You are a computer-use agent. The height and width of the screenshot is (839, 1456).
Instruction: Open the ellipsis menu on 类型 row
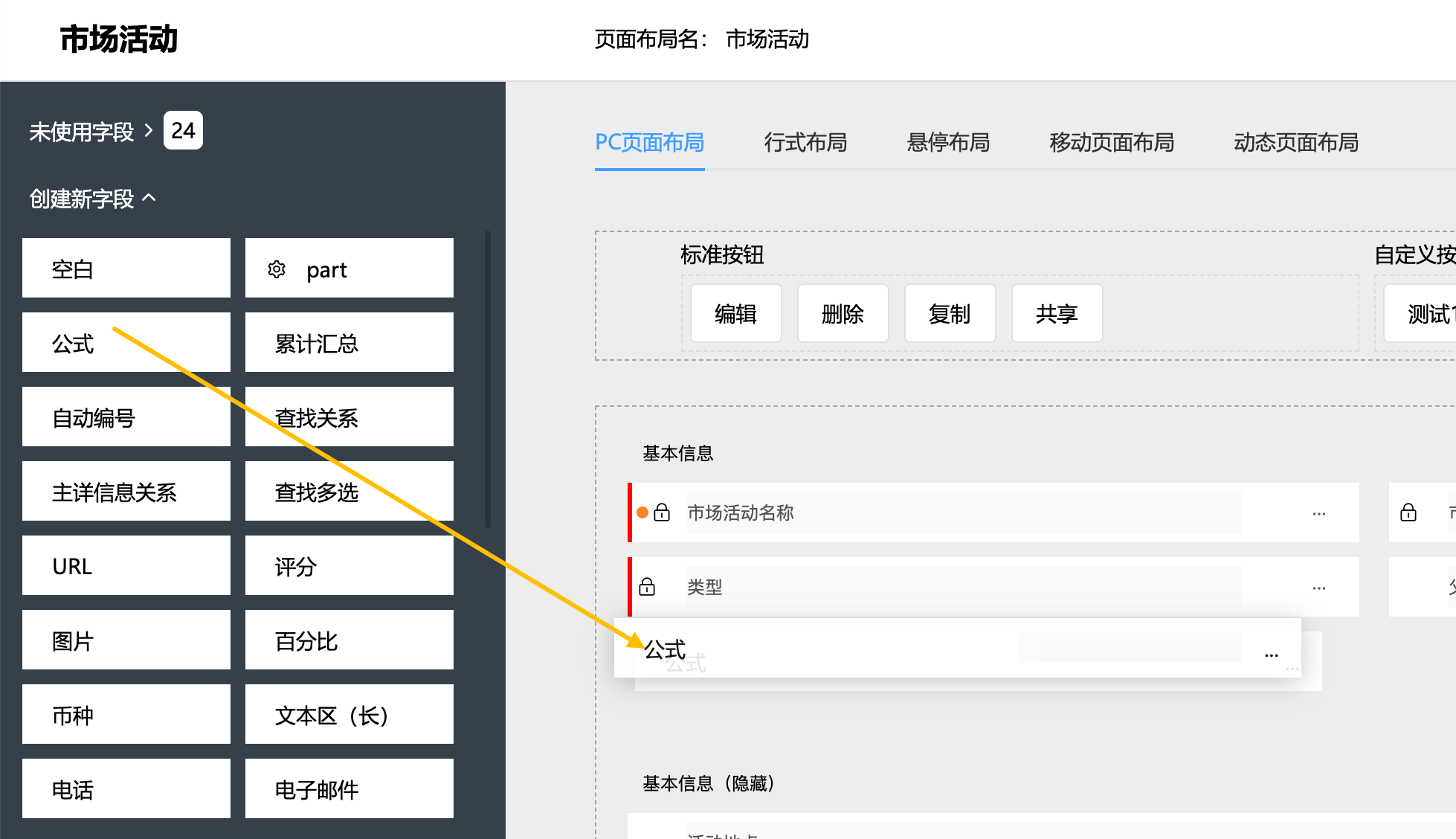1318,588
